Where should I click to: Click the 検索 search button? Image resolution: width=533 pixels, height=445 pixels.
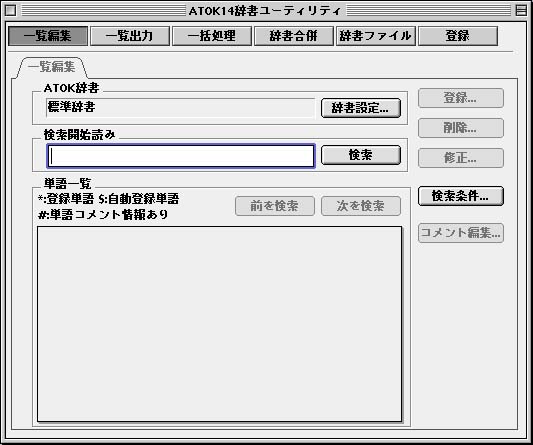pyautogui.click(x=361, y=155)
